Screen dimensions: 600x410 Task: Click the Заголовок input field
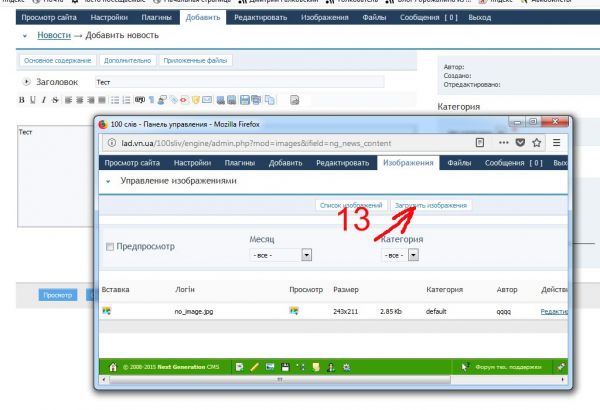point(240,82)
